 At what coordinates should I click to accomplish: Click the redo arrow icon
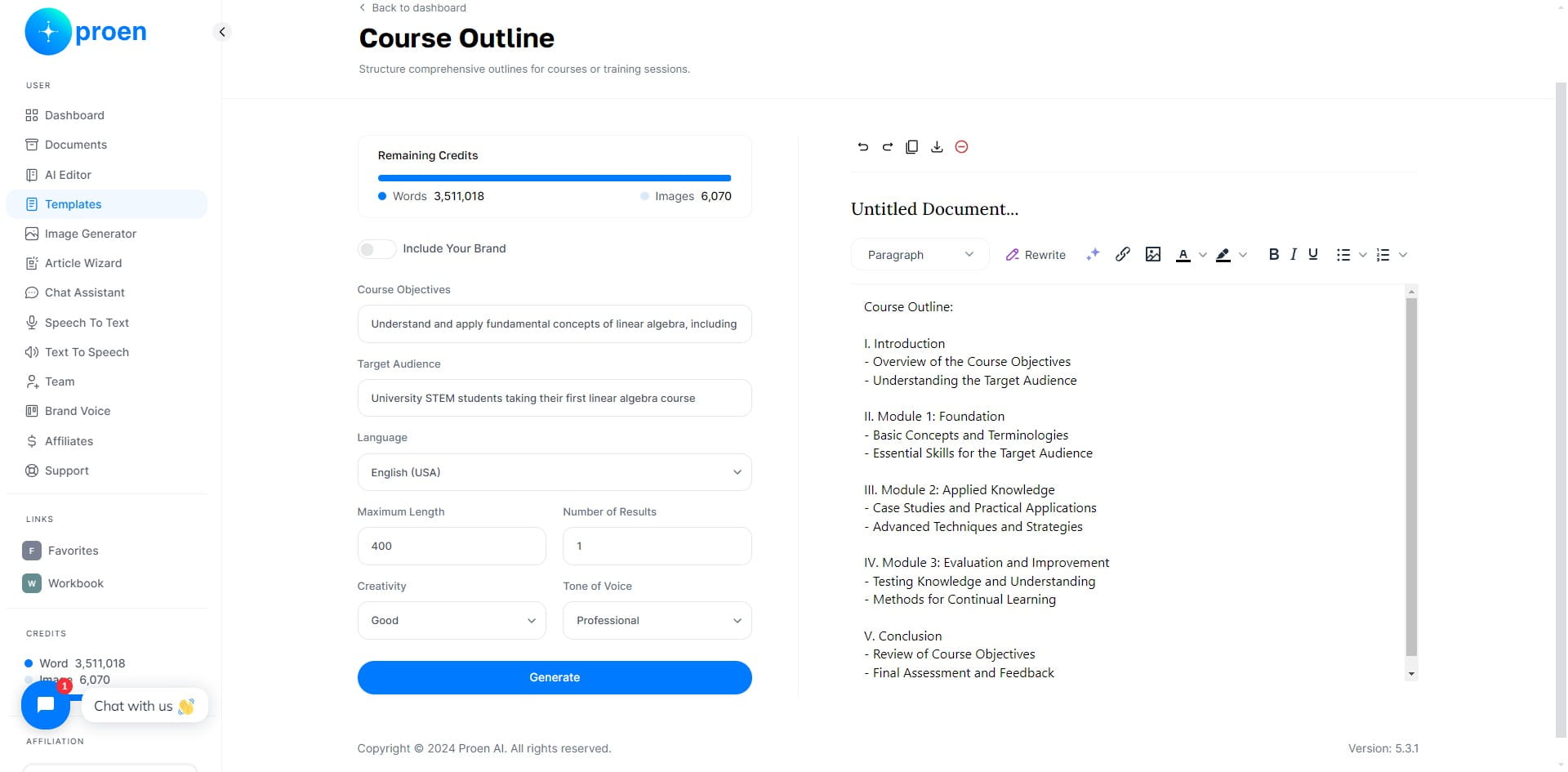pos(887,147)
